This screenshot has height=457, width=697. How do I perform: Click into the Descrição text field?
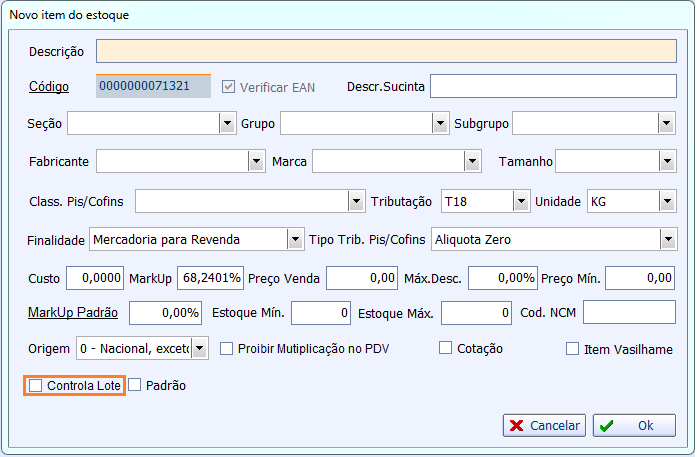(x=386, y=51)
